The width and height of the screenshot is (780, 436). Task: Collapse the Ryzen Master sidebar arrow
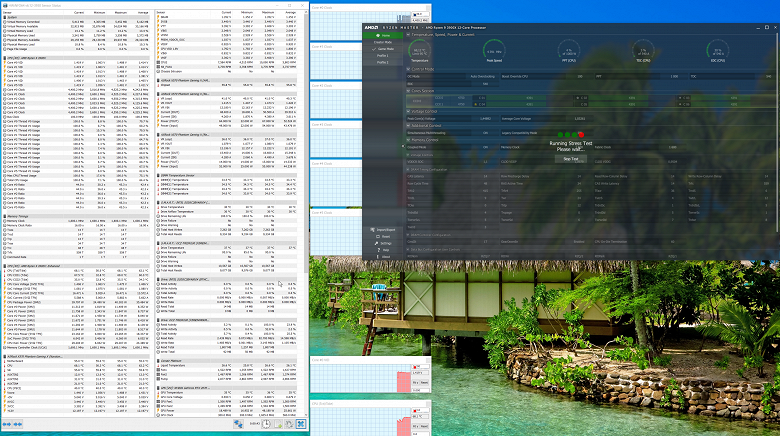point(403,147)
